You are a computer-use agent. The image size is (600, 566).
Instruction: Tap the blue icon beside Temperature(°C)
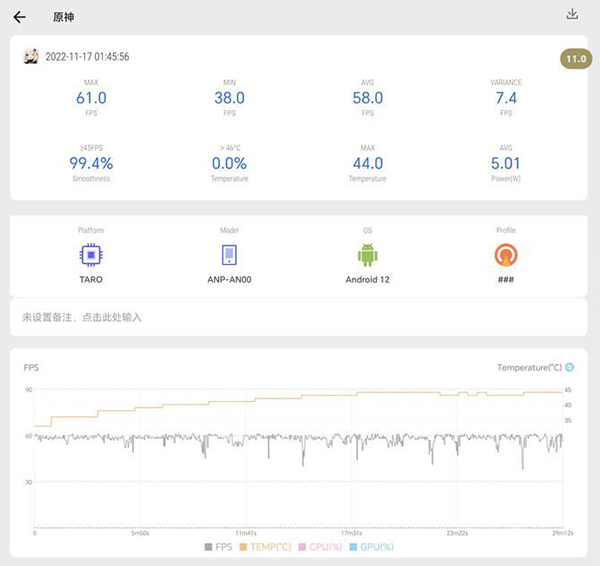570,368
